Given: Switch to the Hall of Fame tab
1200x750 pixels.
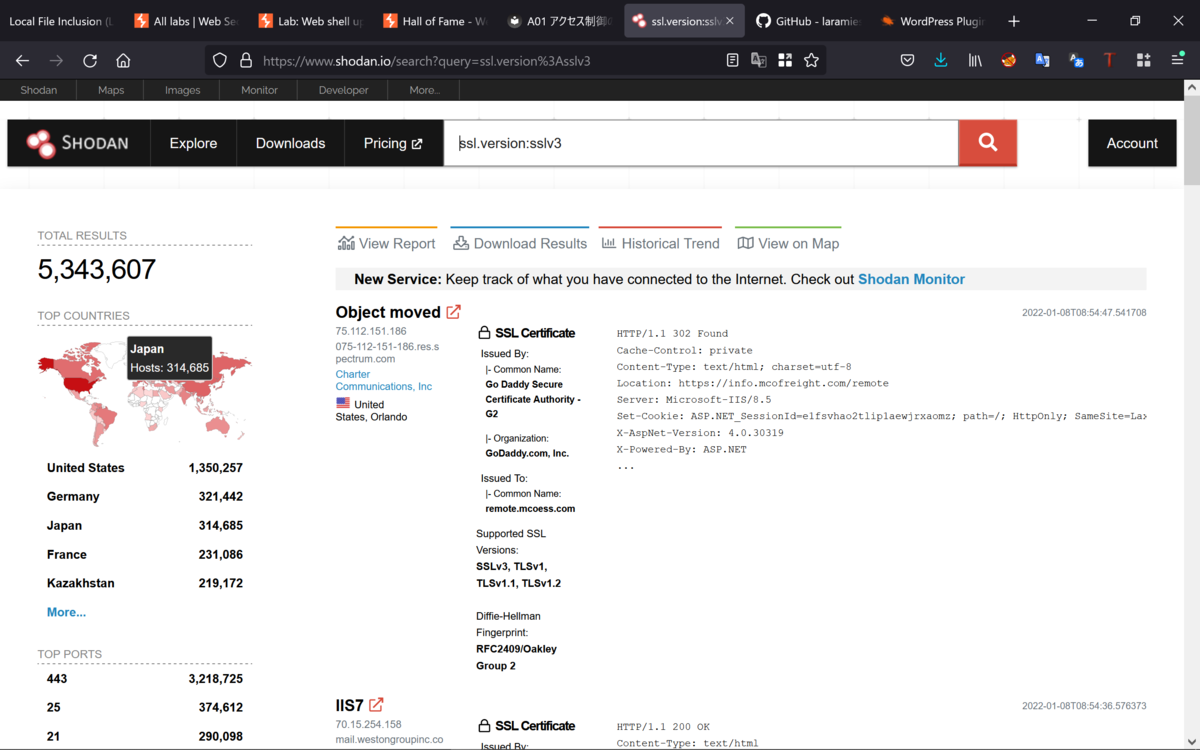Looking at the screenshot, I should 434,21.
